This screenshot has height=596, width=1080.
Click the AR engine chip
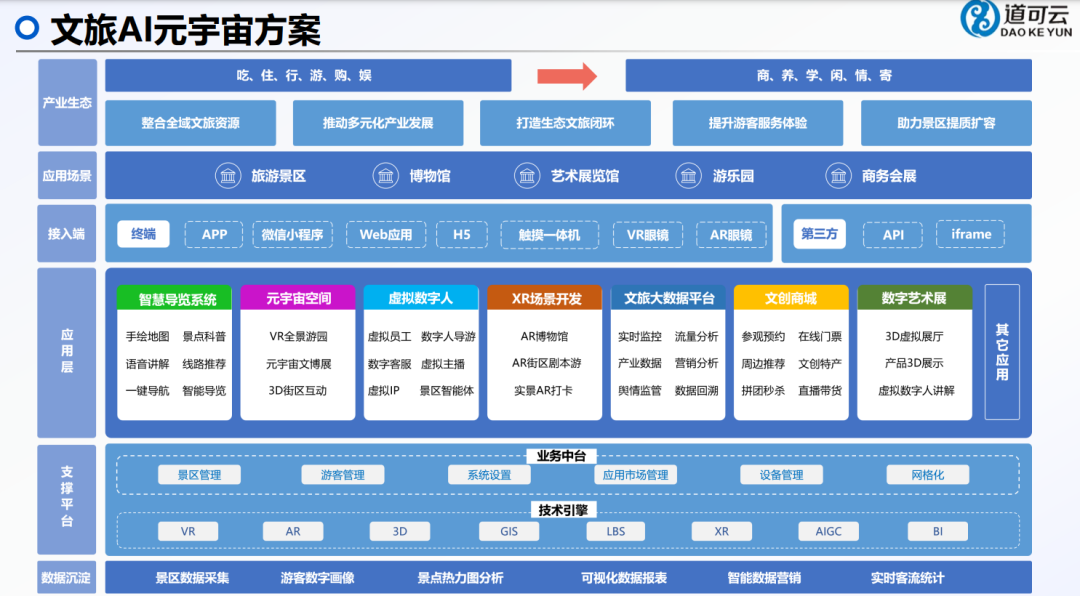click(293, 531)
